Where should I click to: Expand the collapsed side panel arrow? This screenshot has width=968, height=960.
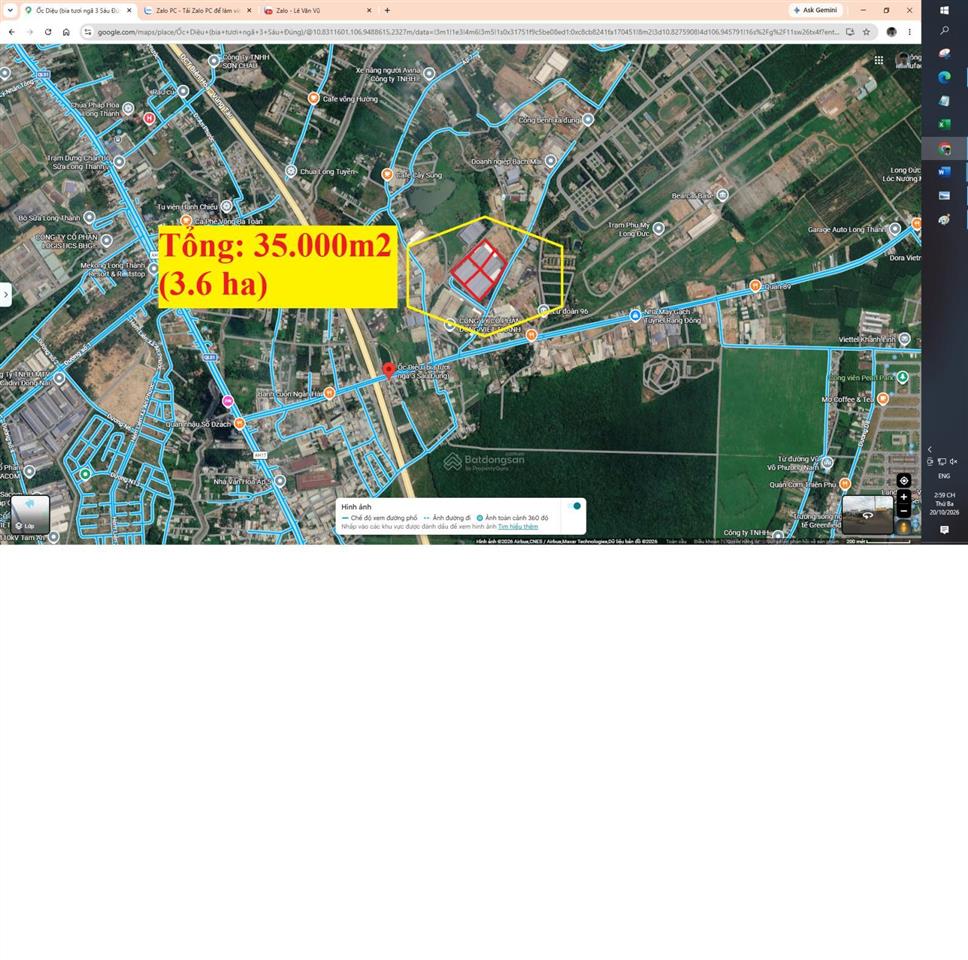click(x=6, y=295)
